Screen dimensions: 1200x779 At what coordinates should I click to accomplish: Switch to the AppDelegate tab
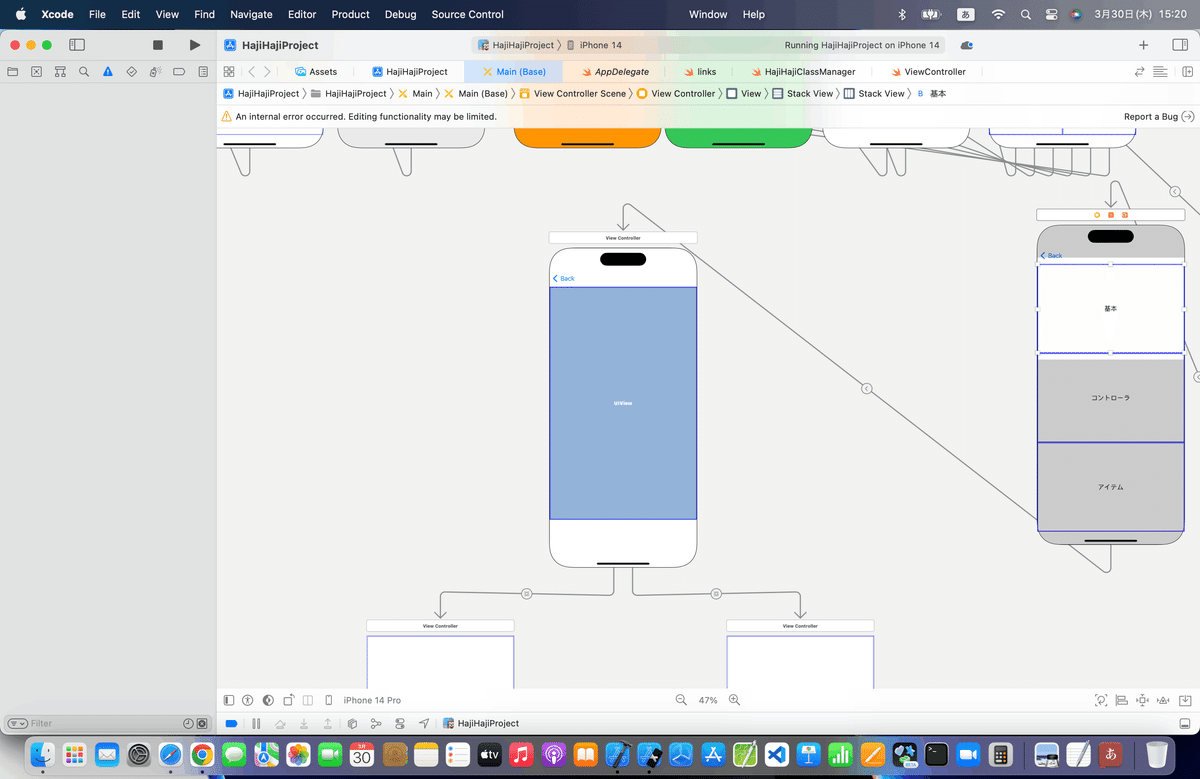pos(615,72)
